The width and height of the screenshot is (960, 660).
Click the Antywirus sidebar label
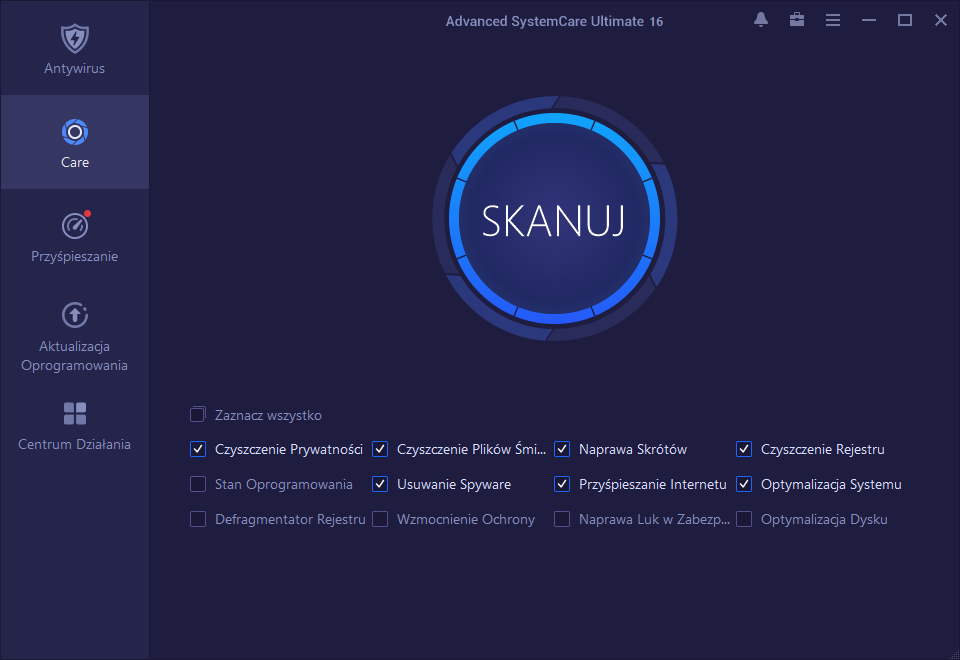pos(75,69)
